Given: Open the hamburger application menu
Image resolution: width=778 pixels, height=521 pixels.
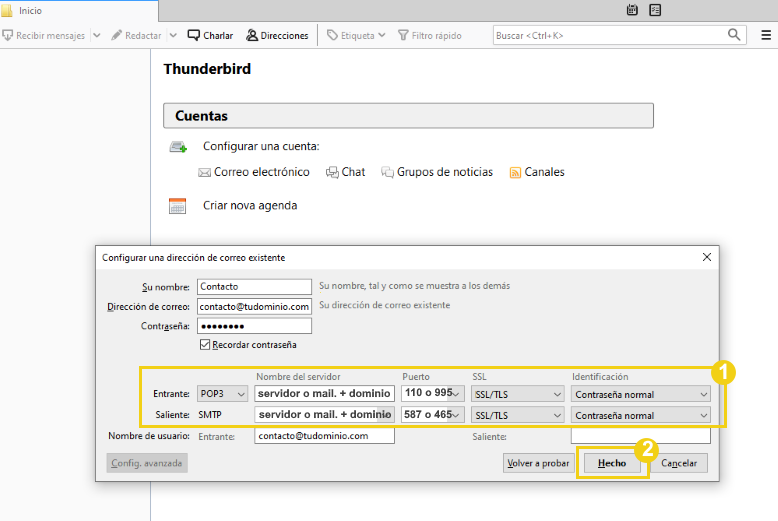Looking at the screenshot, I should point(766,35).
